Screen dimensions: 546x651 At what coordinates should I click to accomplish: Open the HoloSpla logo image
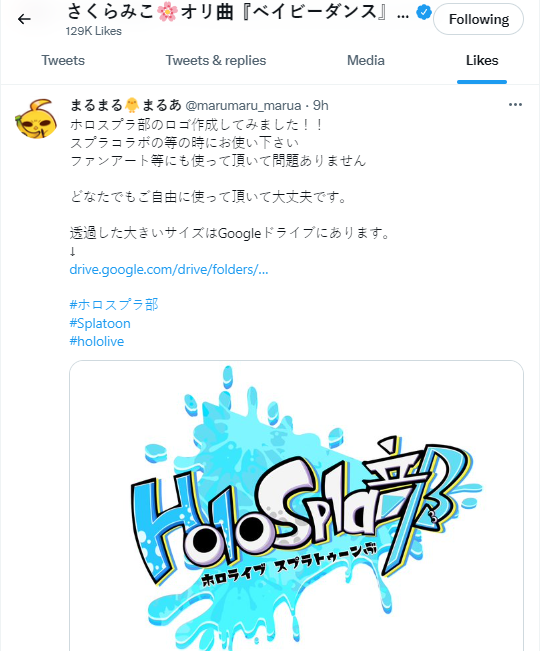pos(296,506)
